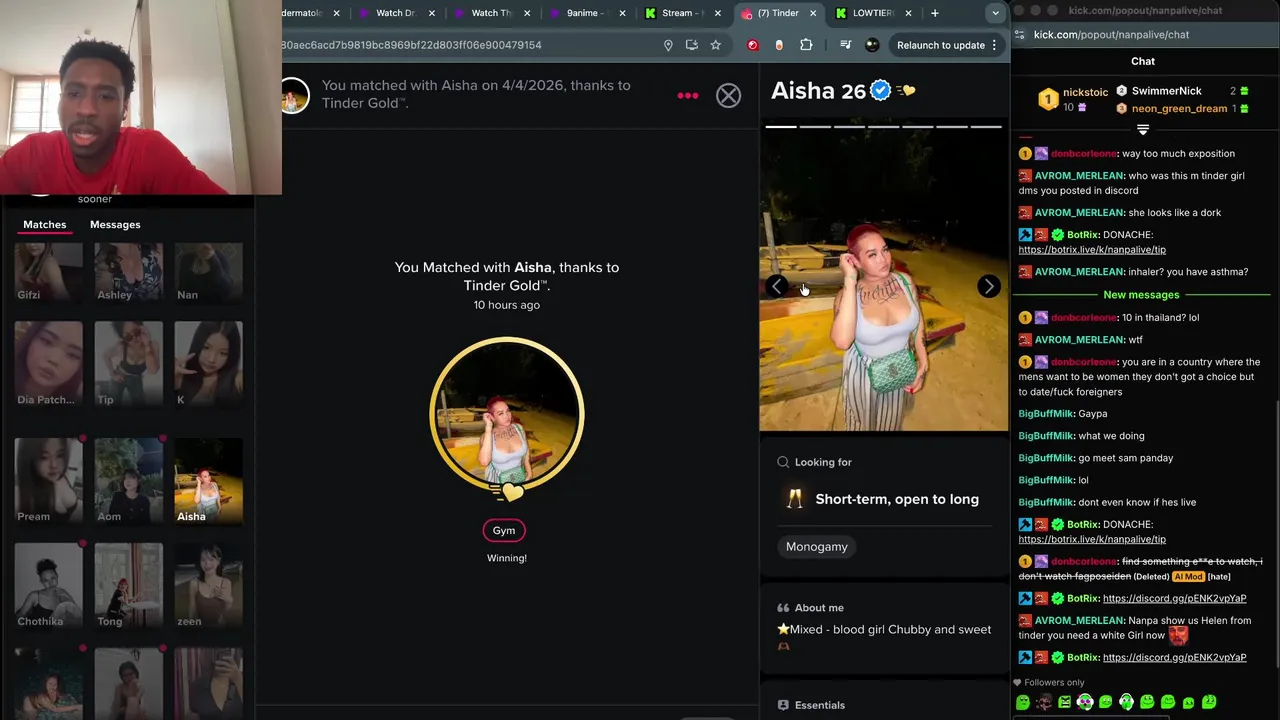Image resolution: width=1280 pixels, height=720 pixels.
Task: Click Short-term, open to long text
Action: tap(897, 499)
